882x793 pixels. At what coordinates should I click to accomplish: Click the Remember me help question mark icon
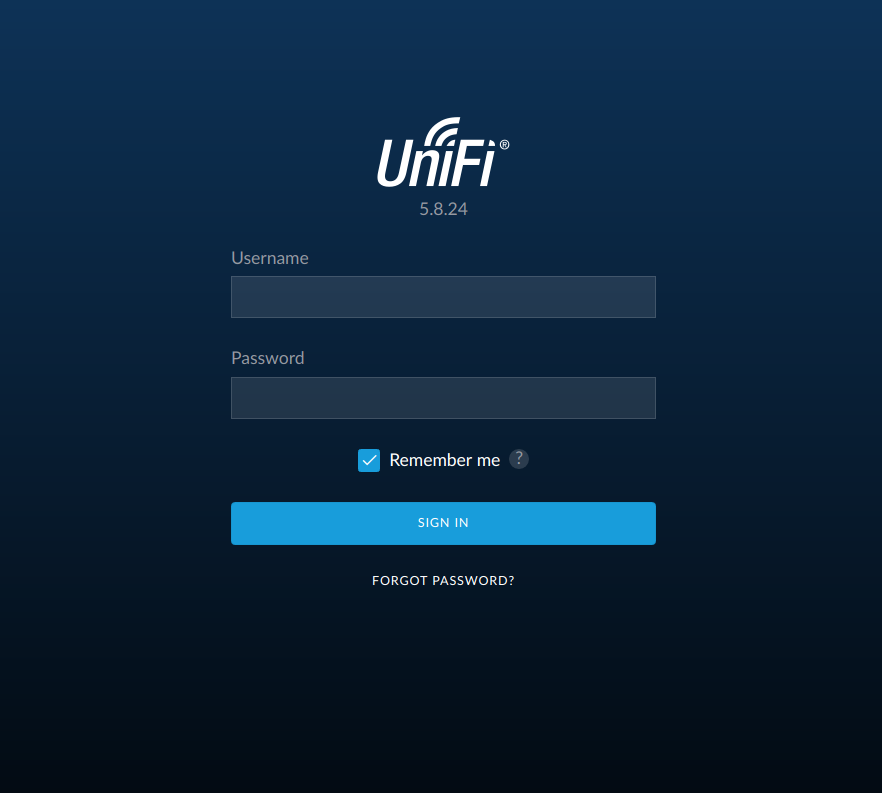519,459
